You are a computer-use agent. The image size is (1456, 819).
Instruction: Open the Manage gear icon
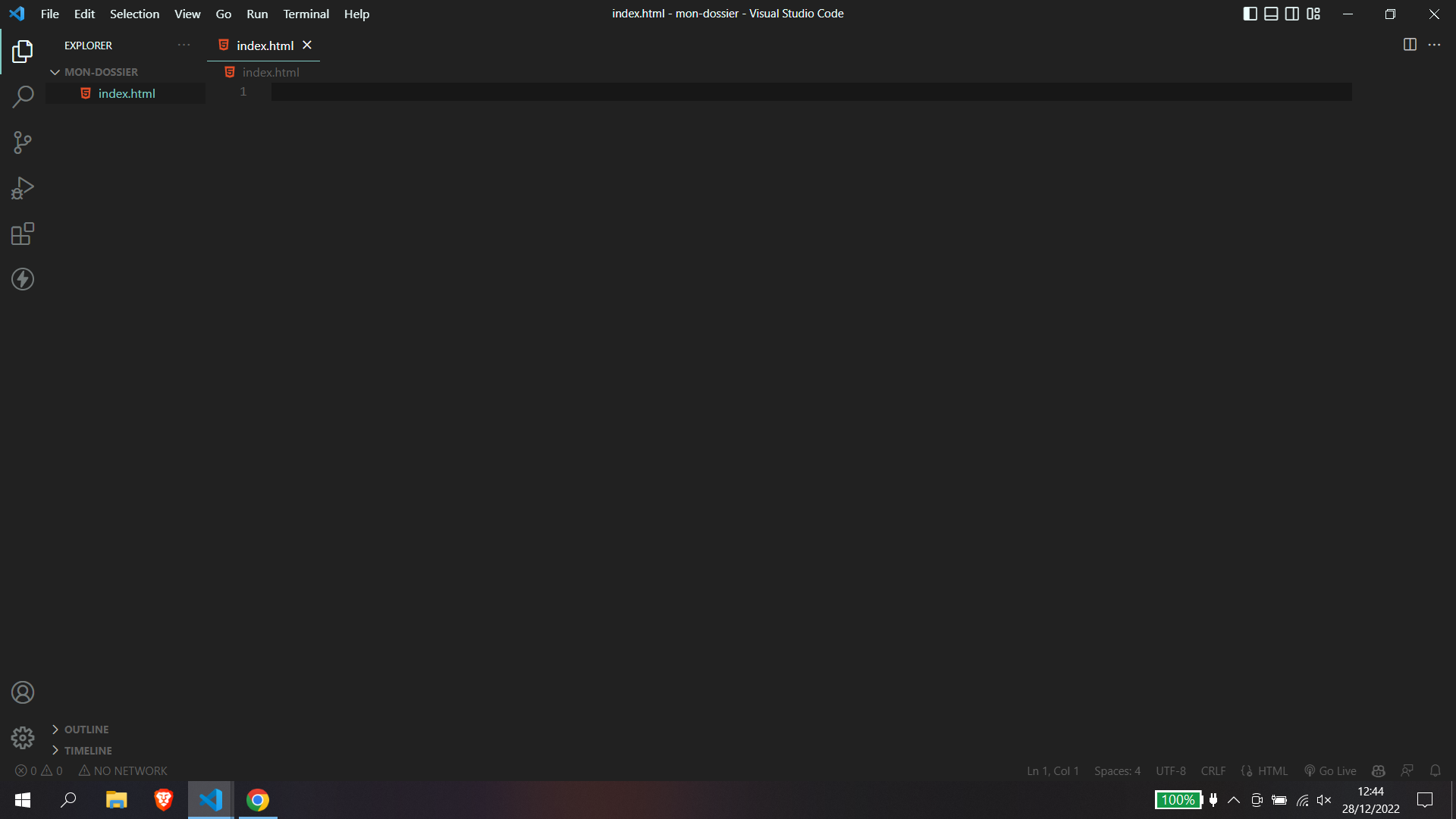click(x=23, y=738)
